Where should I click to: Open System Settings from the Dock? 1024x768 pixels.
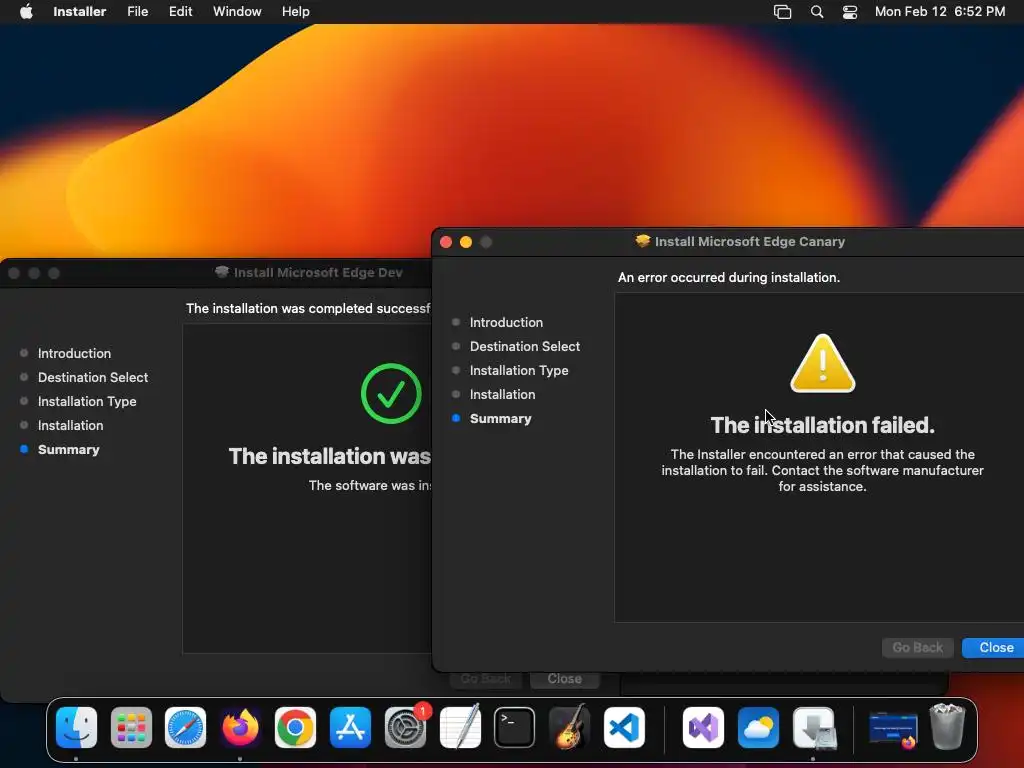pyautogui.click(x=405, y=728)
